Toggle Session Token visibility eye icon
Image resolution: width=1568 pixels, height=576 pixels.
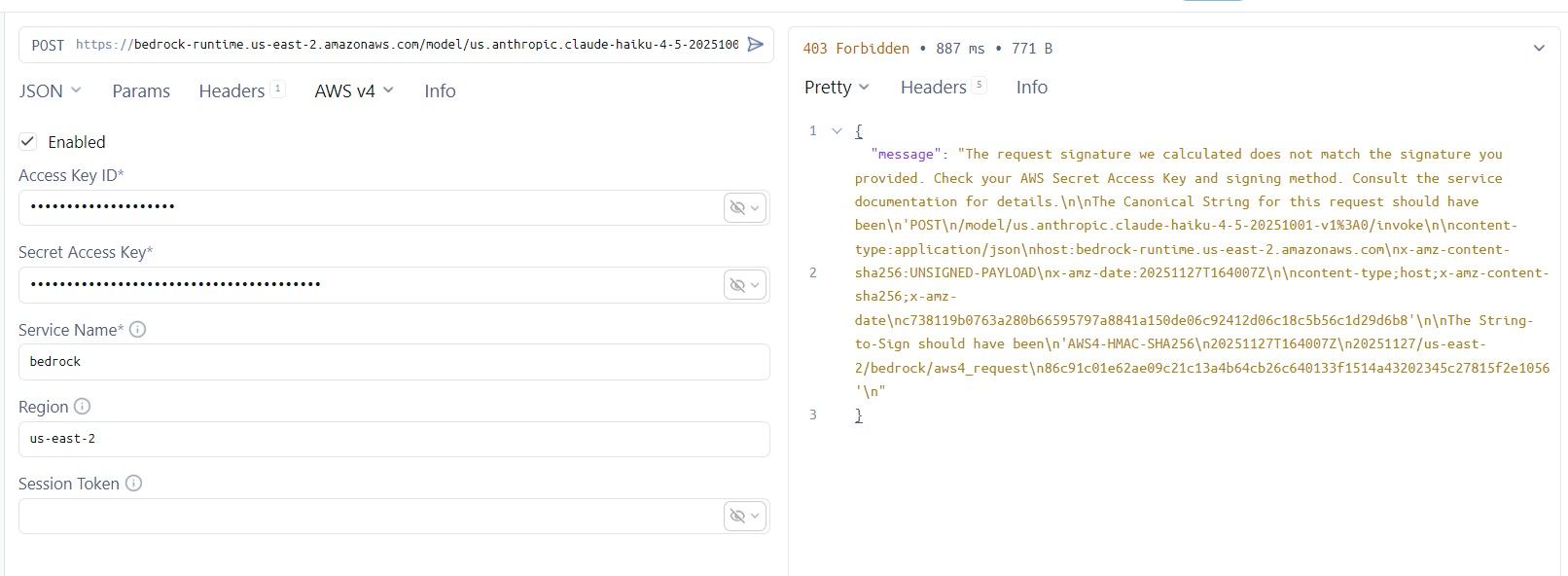point(738,516)
